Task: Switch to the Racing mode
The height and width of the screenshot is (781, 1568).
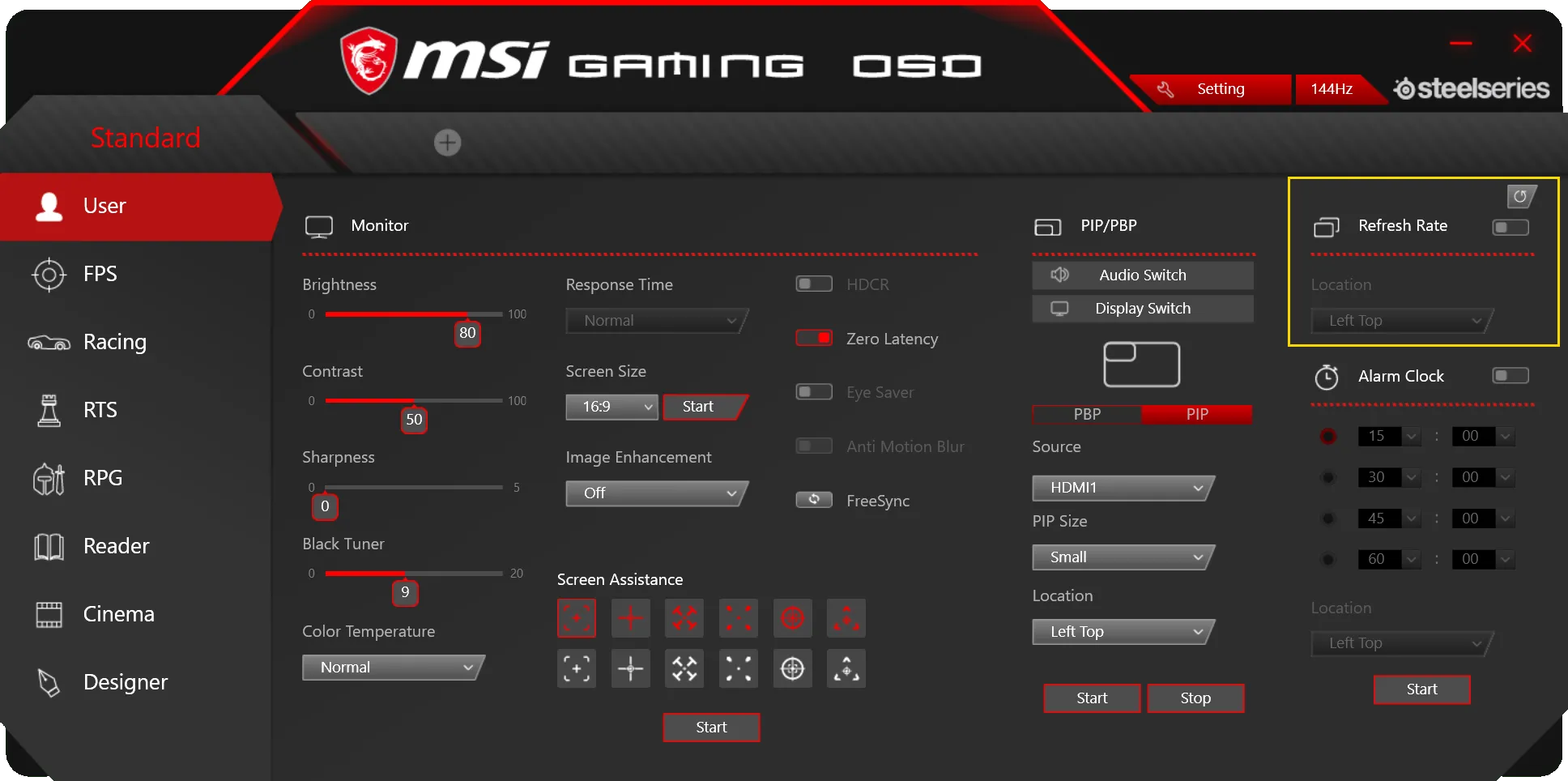Action: (135, 342)
